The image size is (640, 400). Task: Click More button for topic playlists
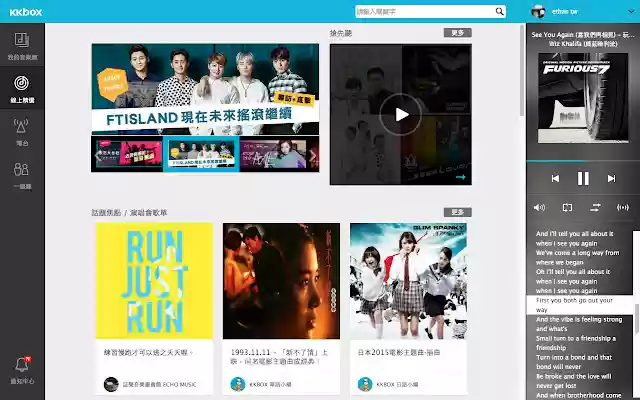pos(458,212)
